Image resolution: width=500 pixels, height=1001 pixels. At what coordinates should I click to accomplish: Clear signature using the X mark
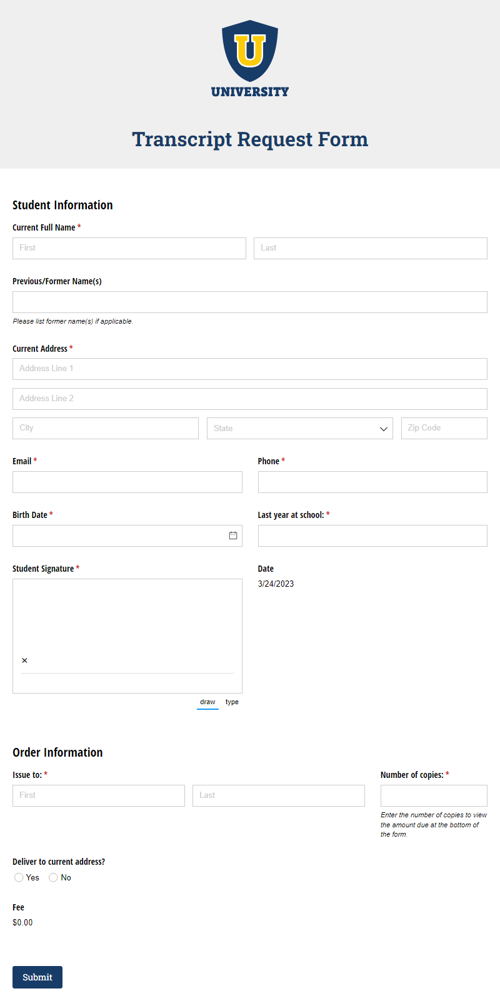(24, 660)
